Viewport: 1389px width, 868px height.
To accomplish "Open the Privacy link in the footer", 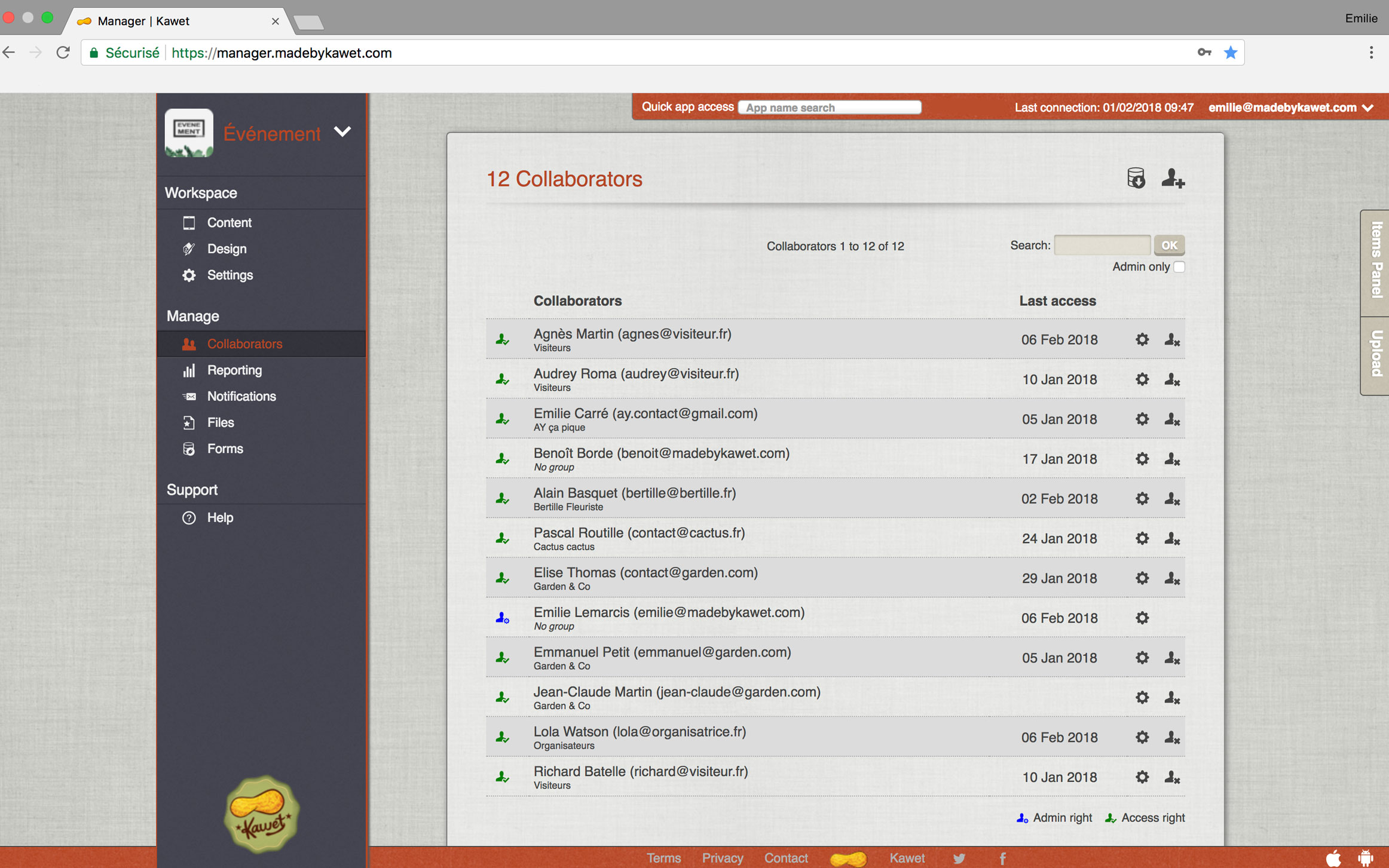I will click(x=723, y=858).
